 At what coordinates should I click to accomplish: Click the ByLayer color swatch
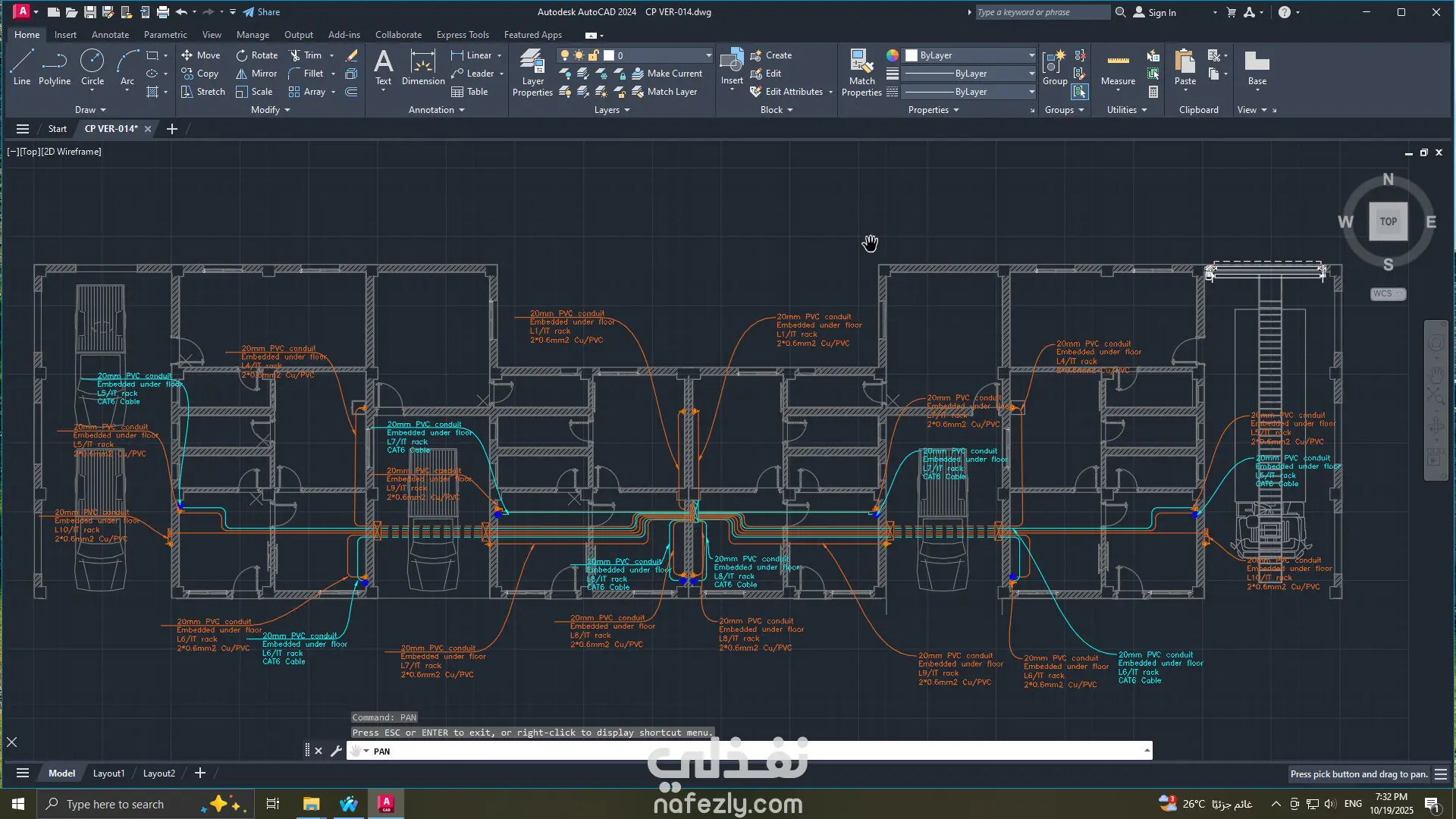pyautogui.click(x=912, y=55)
